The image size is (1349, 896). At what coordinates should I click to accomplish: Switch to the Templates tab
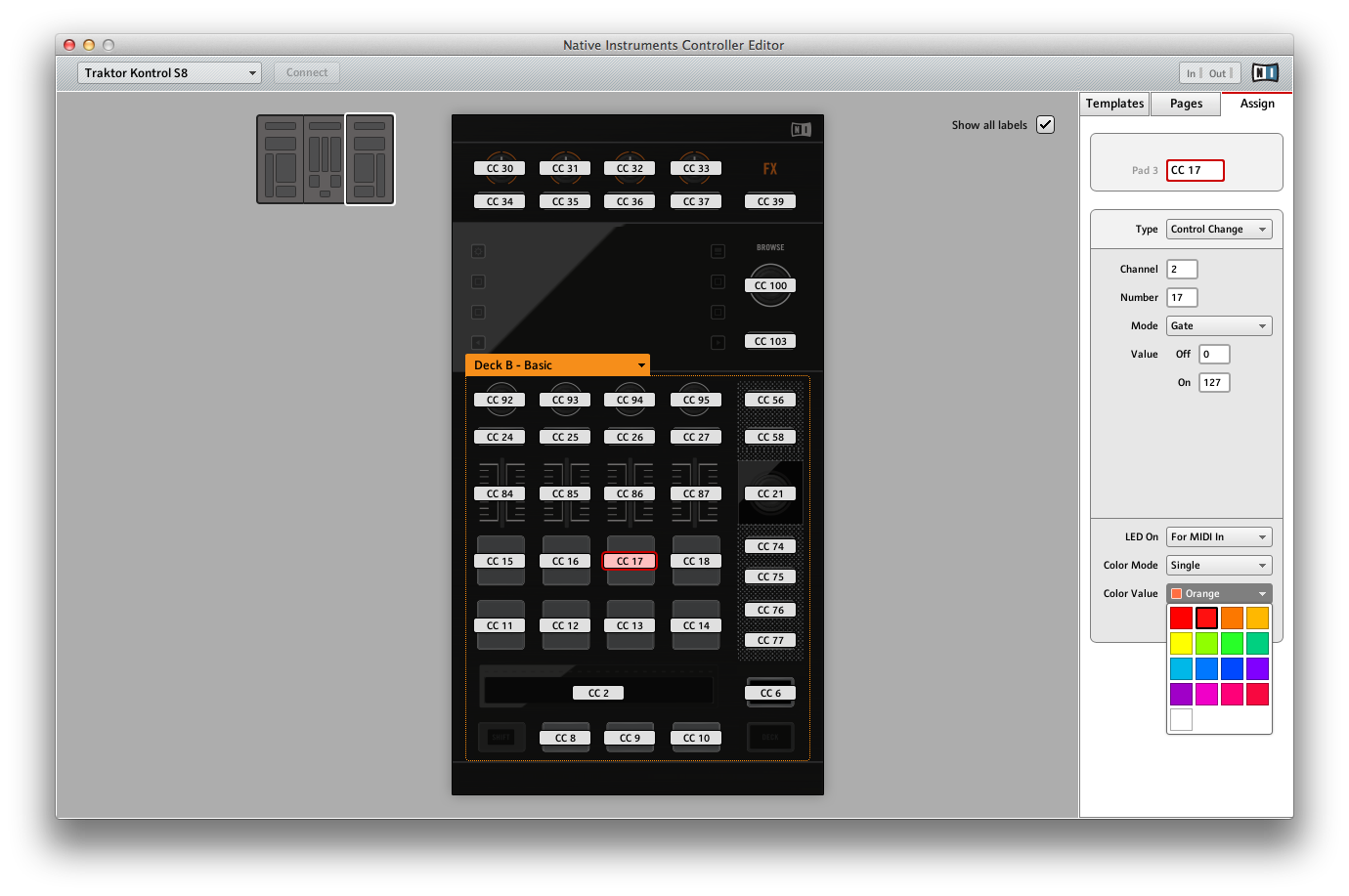pyautogui.click(x=1114, y=104)
